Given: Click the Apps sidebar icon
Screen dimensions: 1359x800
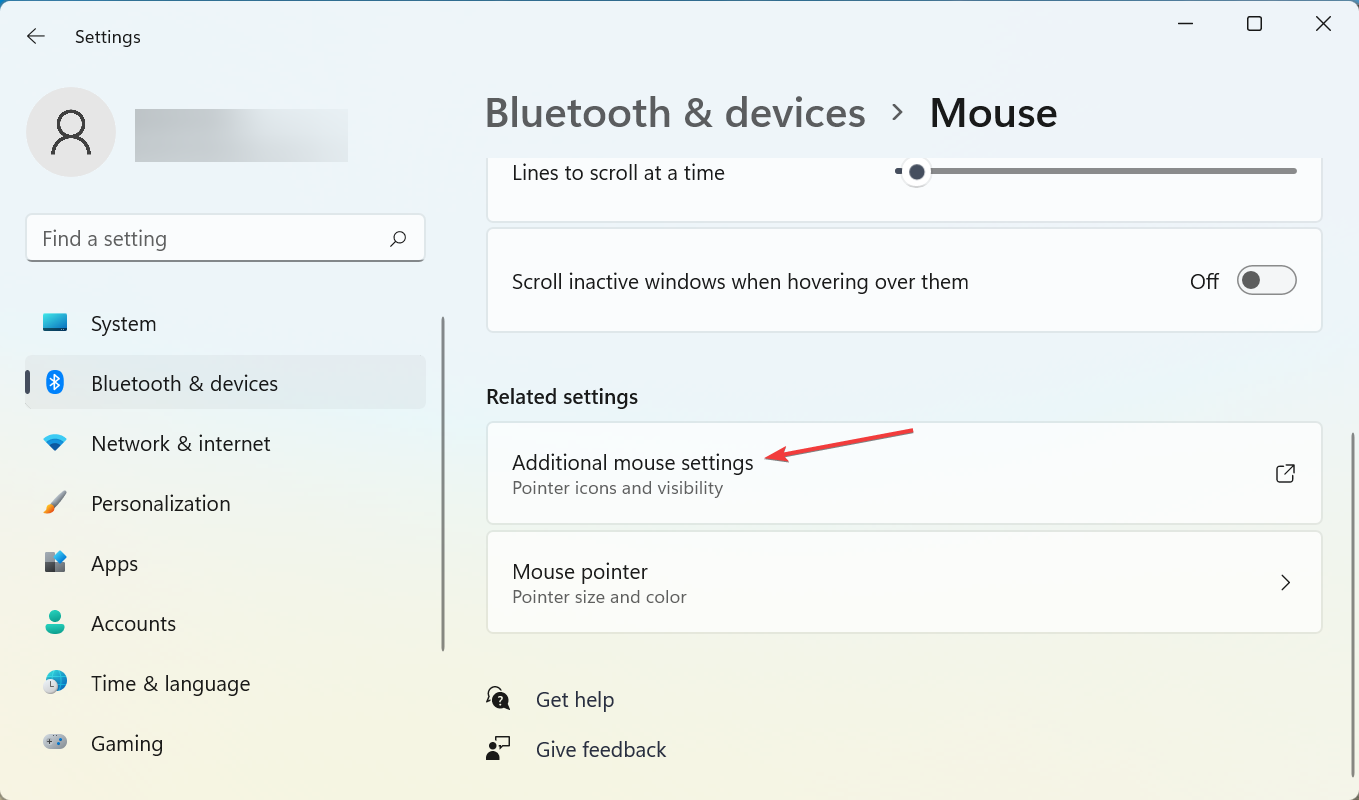Looking at the screenshot, I should point(55,563).
